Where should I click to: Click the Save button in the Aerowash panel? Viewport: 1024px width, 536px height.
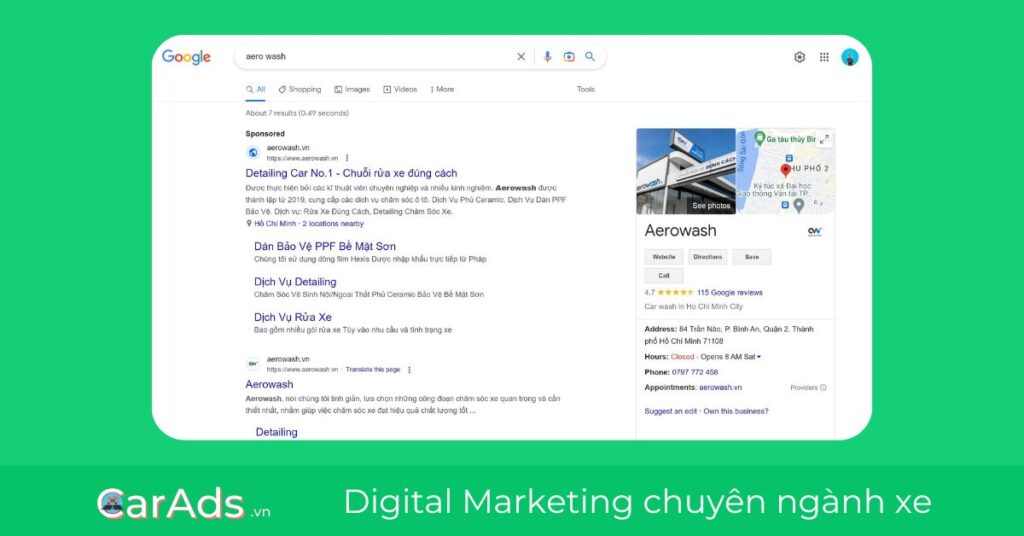[752, 257]
